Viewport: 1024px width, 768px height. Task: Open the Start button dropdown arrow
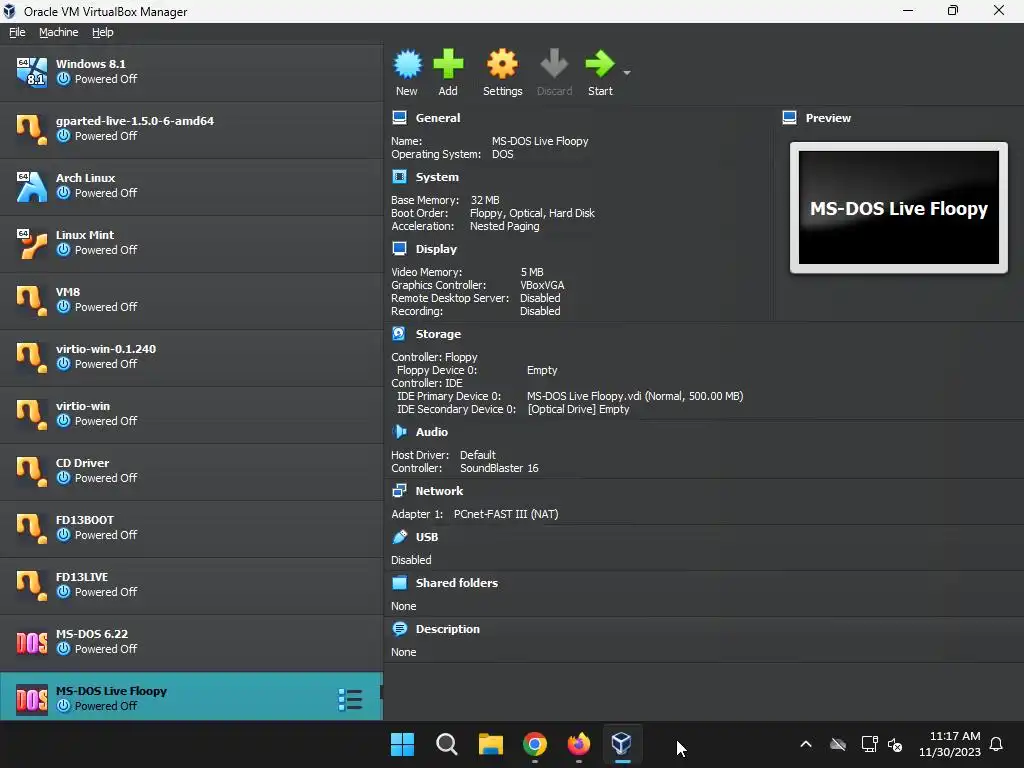627,72
